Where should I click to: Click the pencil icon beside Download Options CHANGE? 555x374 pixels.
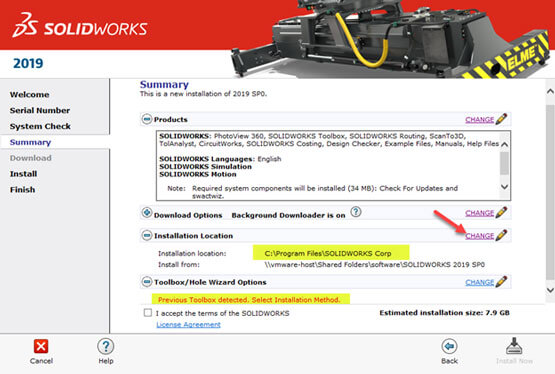[x=502, y=212]
